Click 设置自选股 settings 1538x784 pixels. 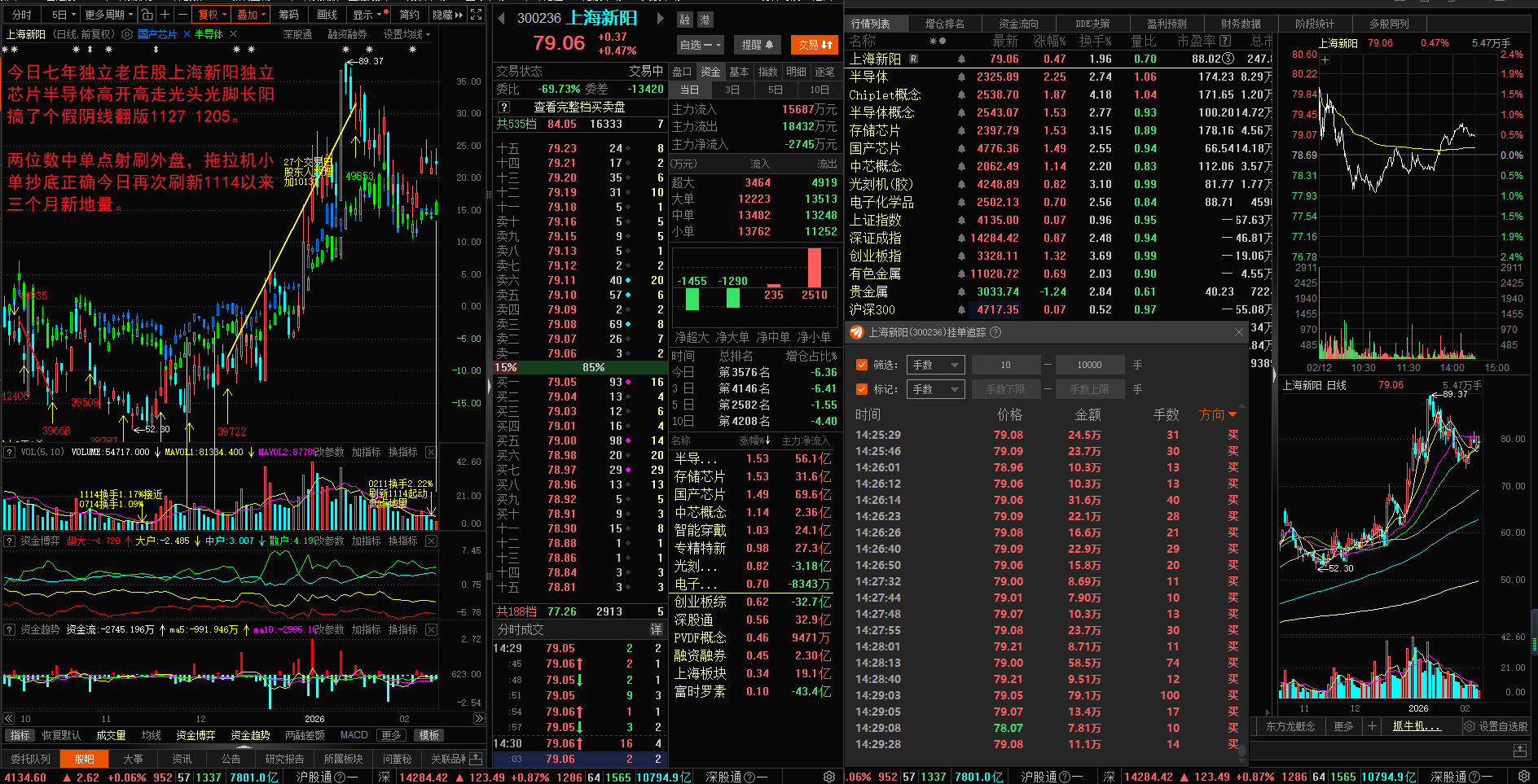1496,726
